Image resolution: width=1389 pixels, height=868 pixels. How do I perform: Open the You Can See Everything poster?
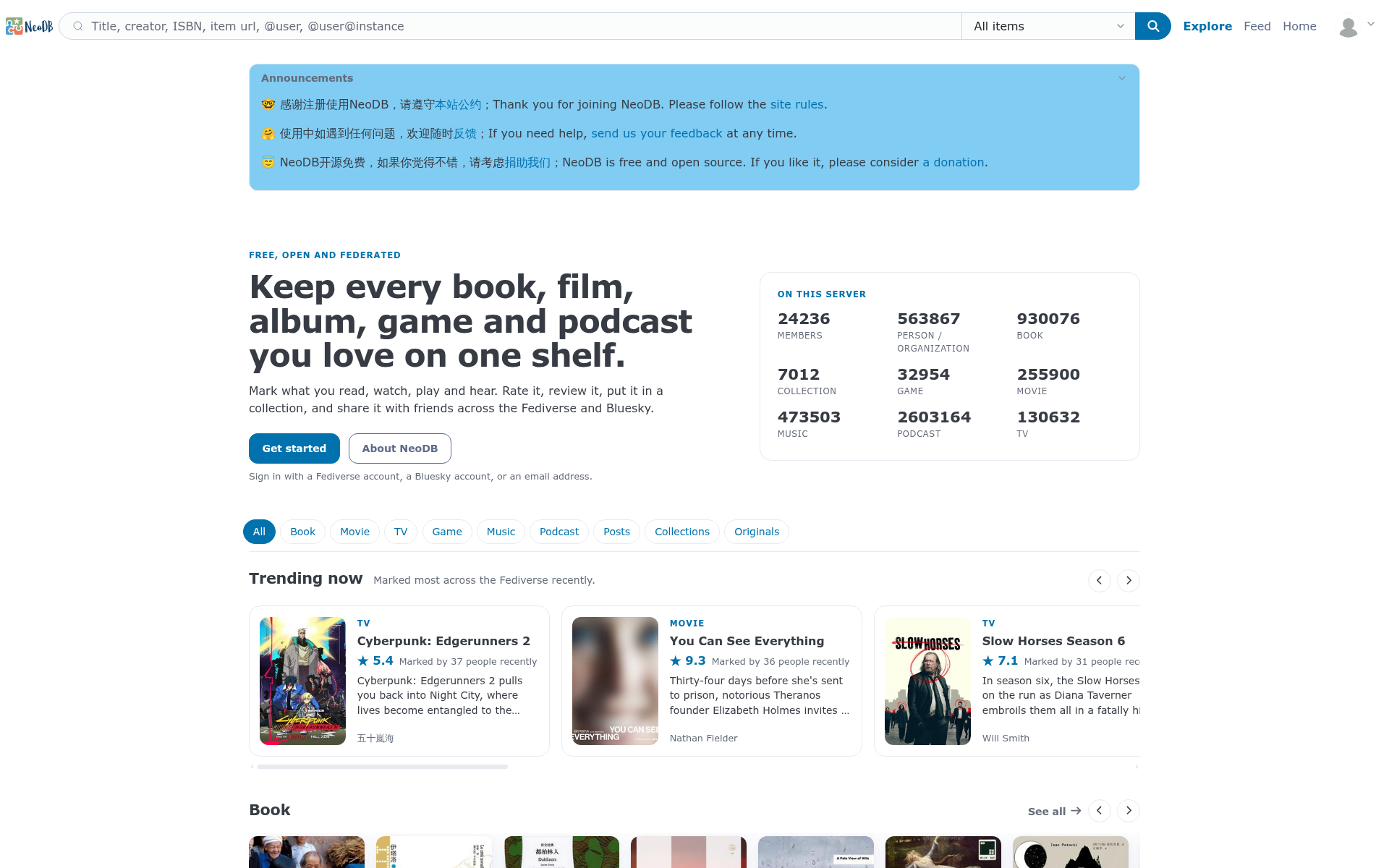(615, 681)
